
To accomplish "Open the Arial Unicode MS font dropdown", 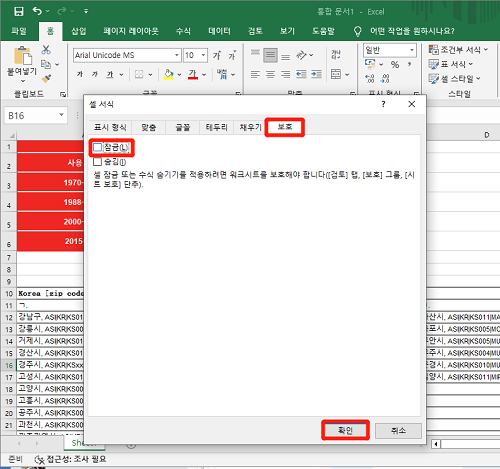I will click(x=177, y=55).
